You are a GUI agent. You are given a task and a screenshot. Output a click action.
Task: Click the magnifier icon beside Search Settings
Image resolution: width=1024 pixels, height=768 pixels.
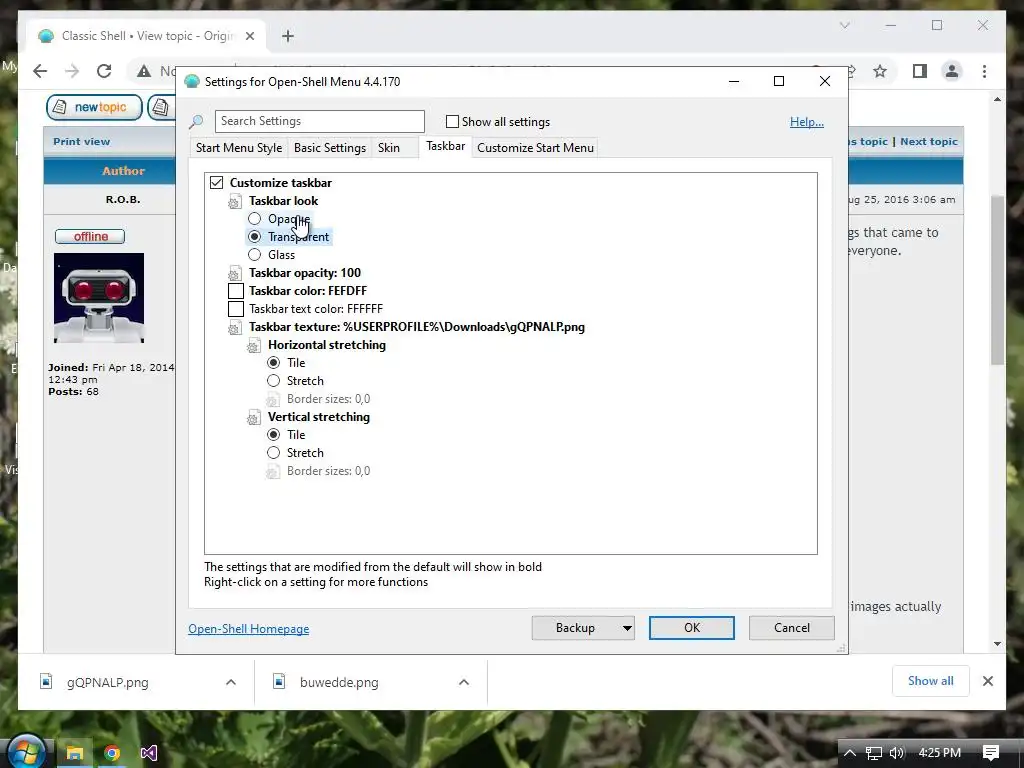point(196,121)
